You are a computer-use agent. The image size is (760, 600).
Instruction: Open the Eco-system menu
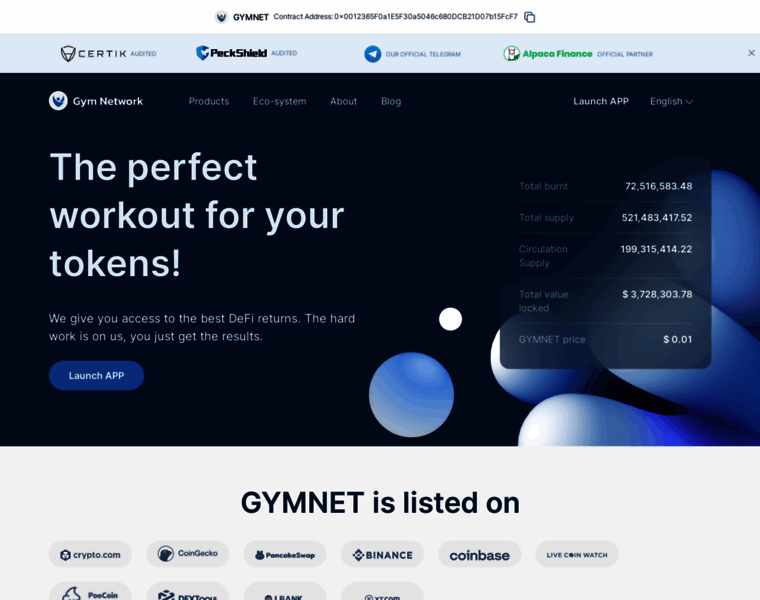280,101
